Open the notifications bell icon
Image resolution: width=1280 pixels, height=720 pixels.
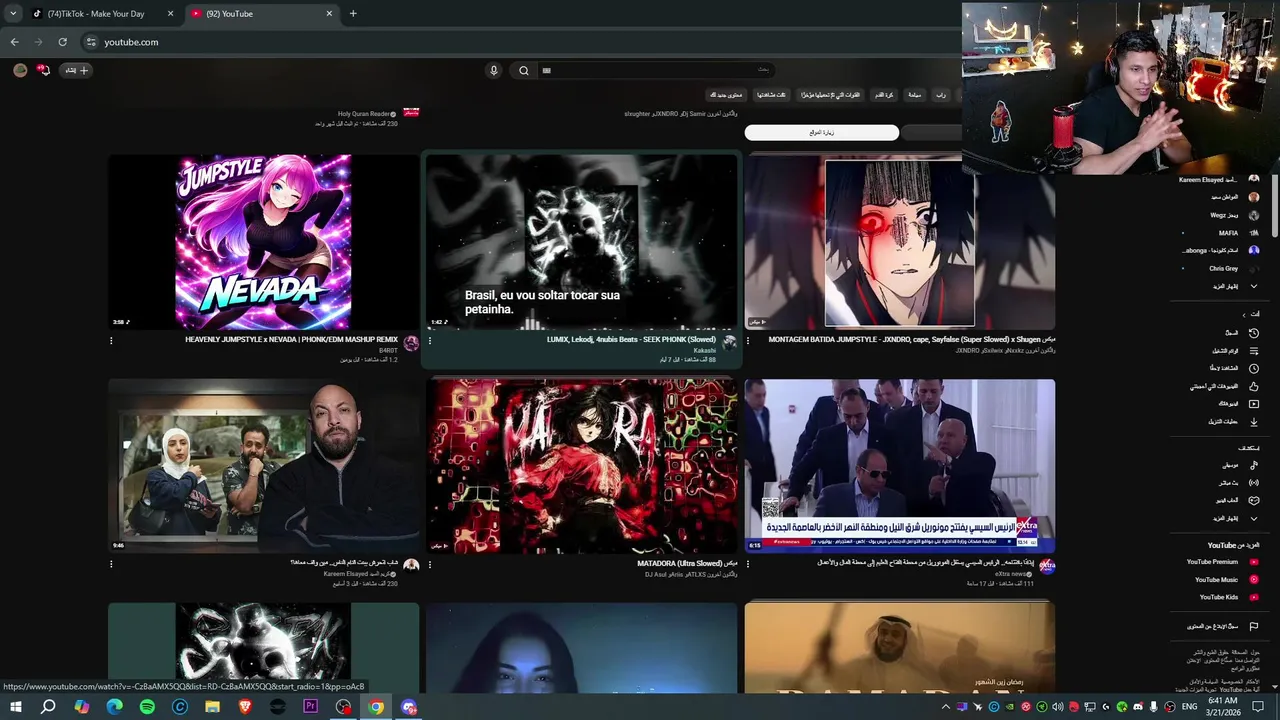click(x=43, y=70)
